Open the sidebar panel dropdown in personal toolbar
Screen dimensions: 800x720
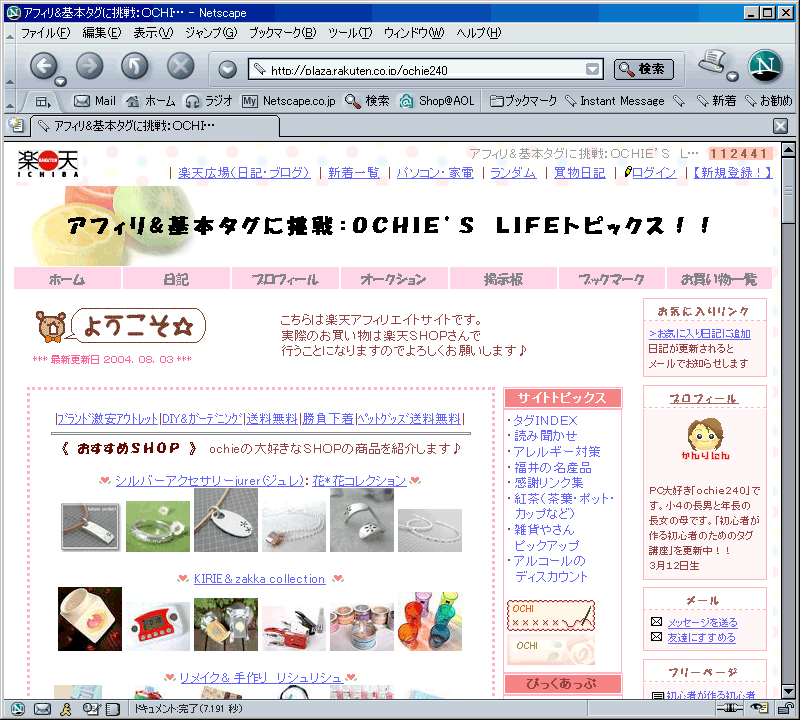[x=43, y=102]
